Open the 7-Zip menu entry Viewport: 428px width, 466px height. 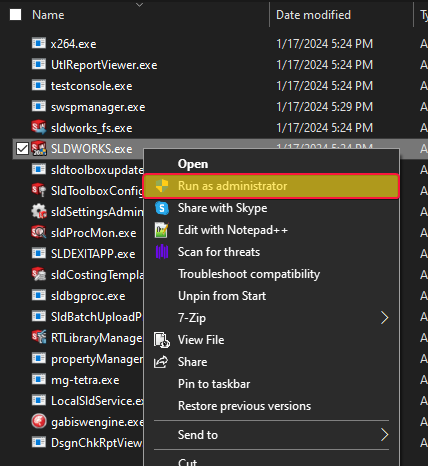[271, 318]
